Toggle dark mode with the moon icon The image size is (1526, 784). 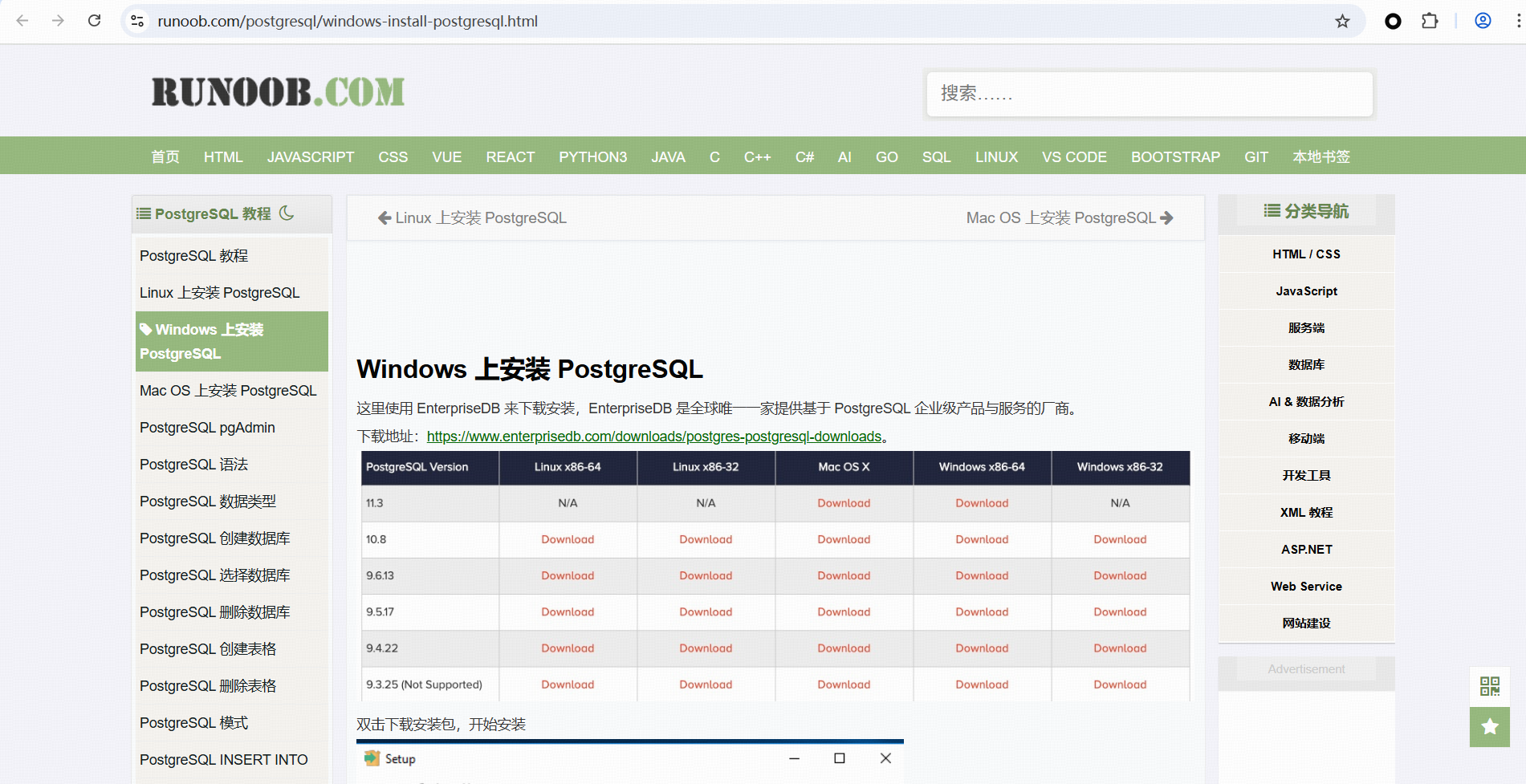point(287,213)
